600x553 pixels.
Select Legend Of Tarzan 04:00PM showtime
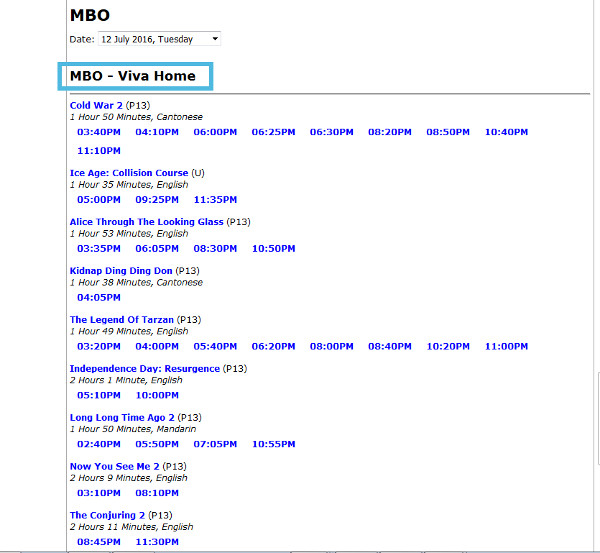tap(157, 347)
